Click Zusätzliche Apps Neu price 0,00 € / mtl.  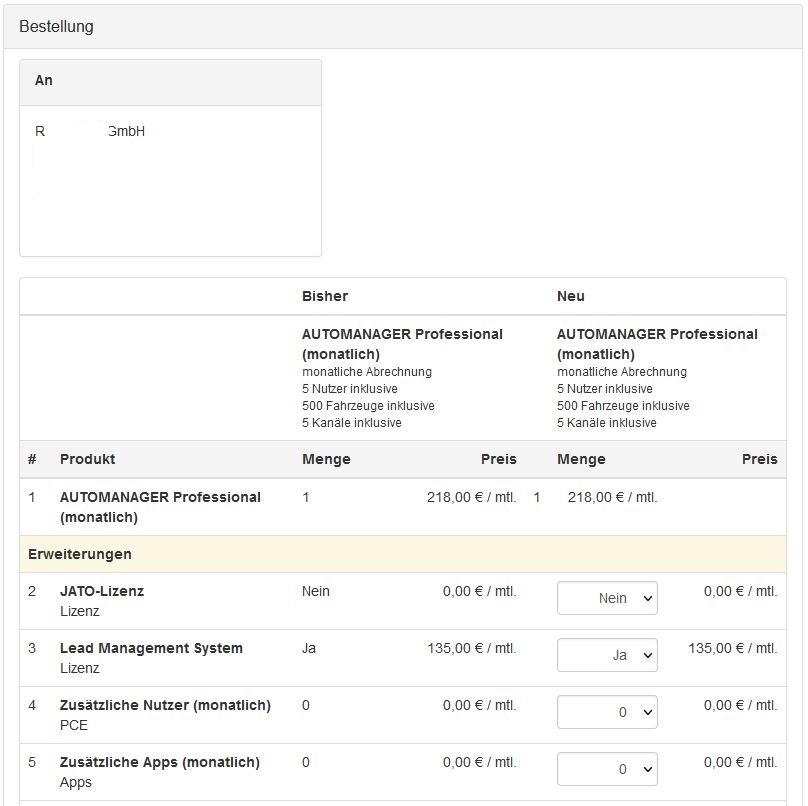[x=741, y=762]
